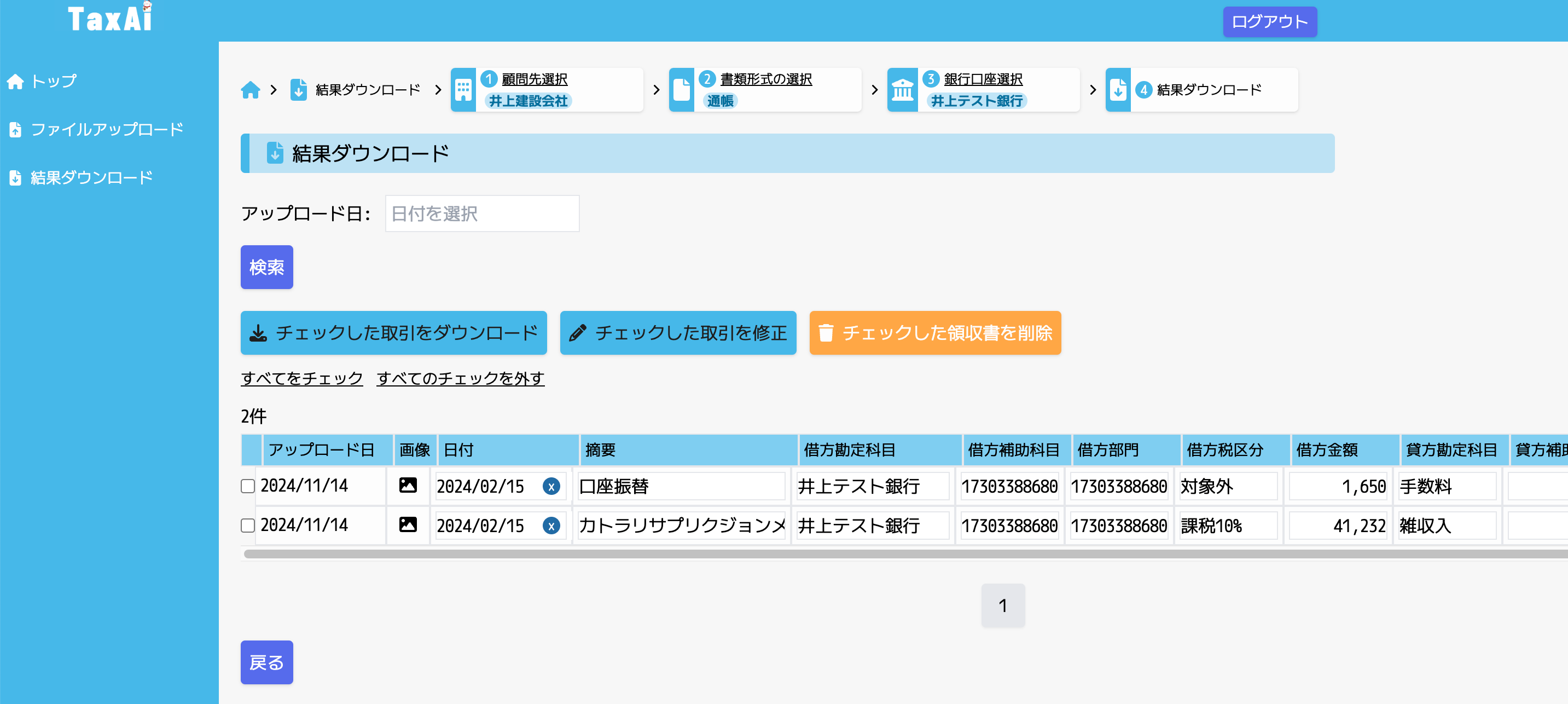Edit the 対象外 tax category field
Screen dimensions: 1568x704
(x=1228, y=486)
